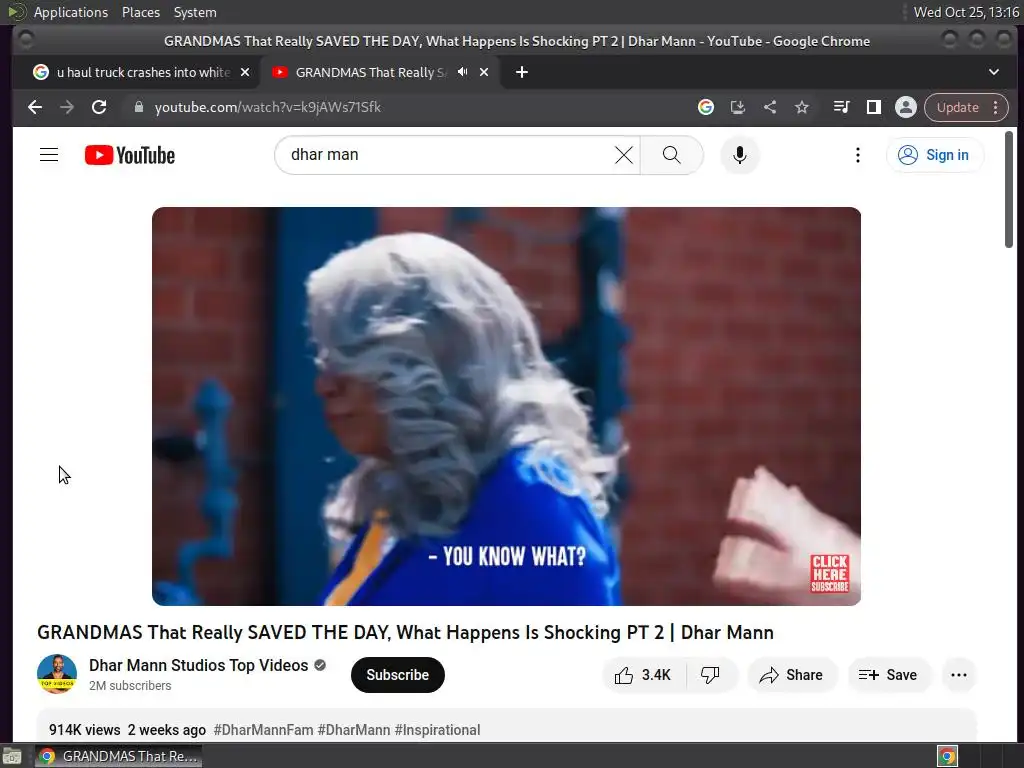Screen dimensions: 1024x768
Task: Mute the tab via its speaker icon
Action: click(x=462, y=72)
